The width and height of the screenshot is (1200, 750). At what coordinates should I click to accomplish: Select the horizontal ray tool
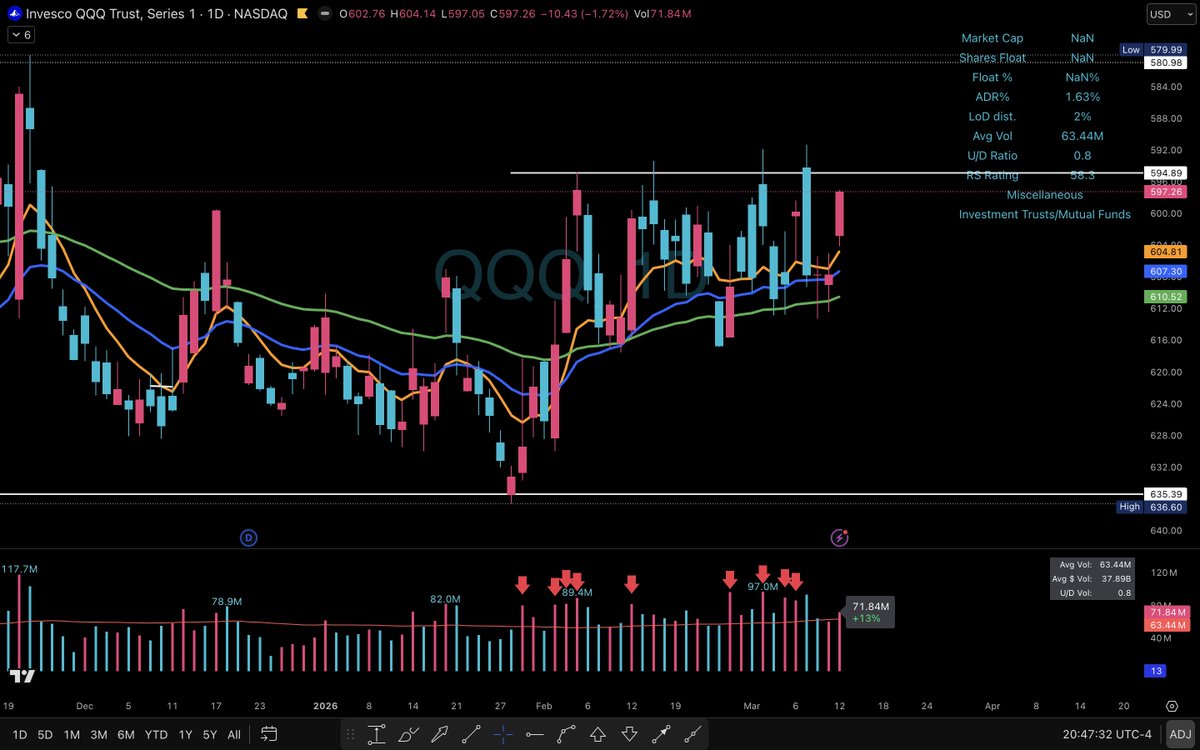point(535,734)
